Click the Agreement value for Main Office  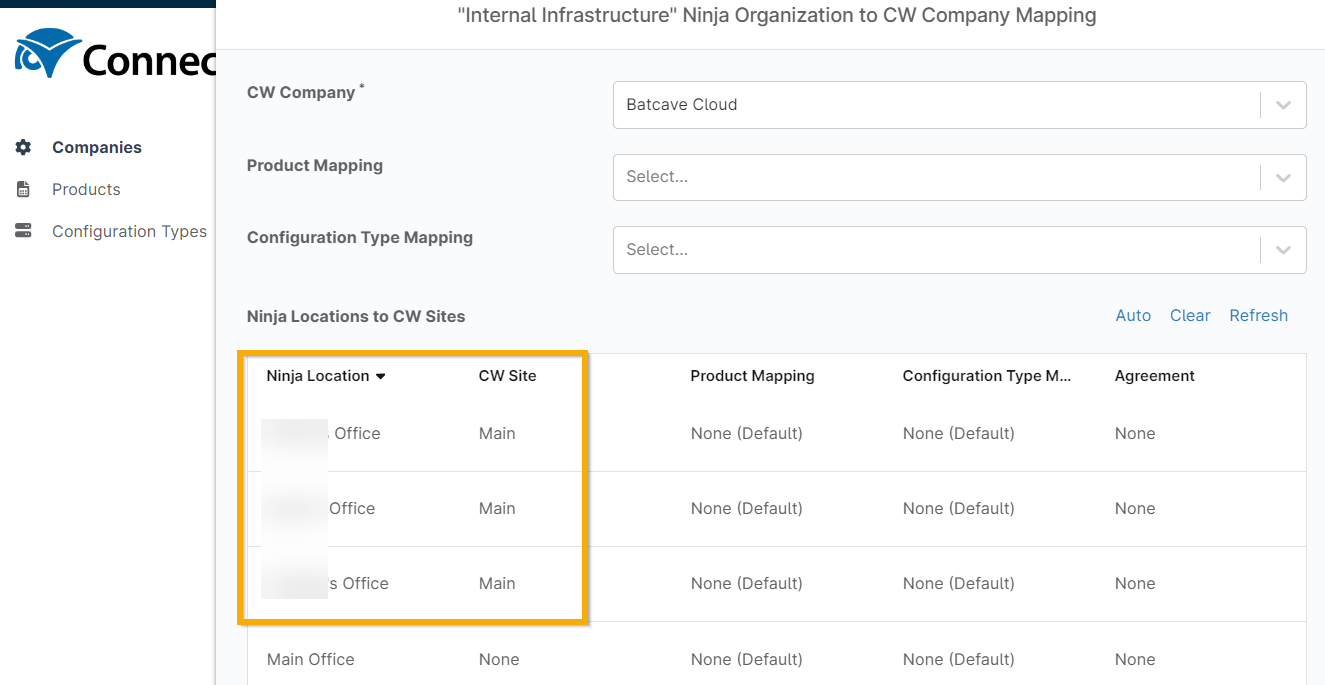(x=1134, y=659)
